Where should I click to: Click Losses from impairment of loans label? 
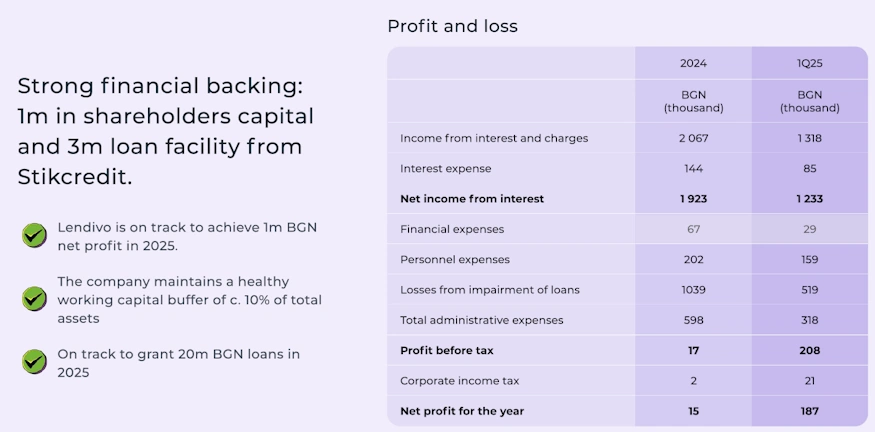(x=489, y=290)
